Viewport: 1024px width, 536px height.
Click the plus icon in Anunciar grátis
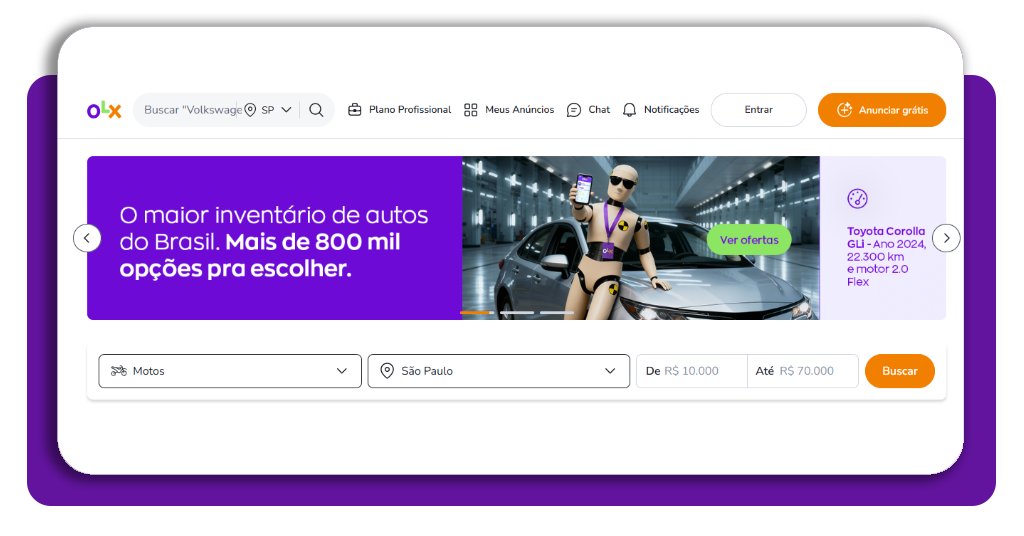click(x=844, y=110)
